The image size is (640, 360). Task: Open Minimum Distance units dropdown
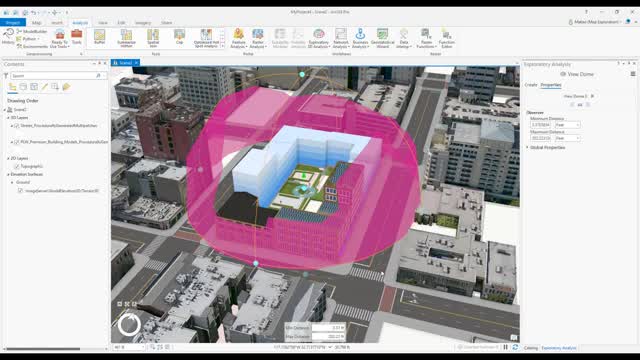coord(567,125)
